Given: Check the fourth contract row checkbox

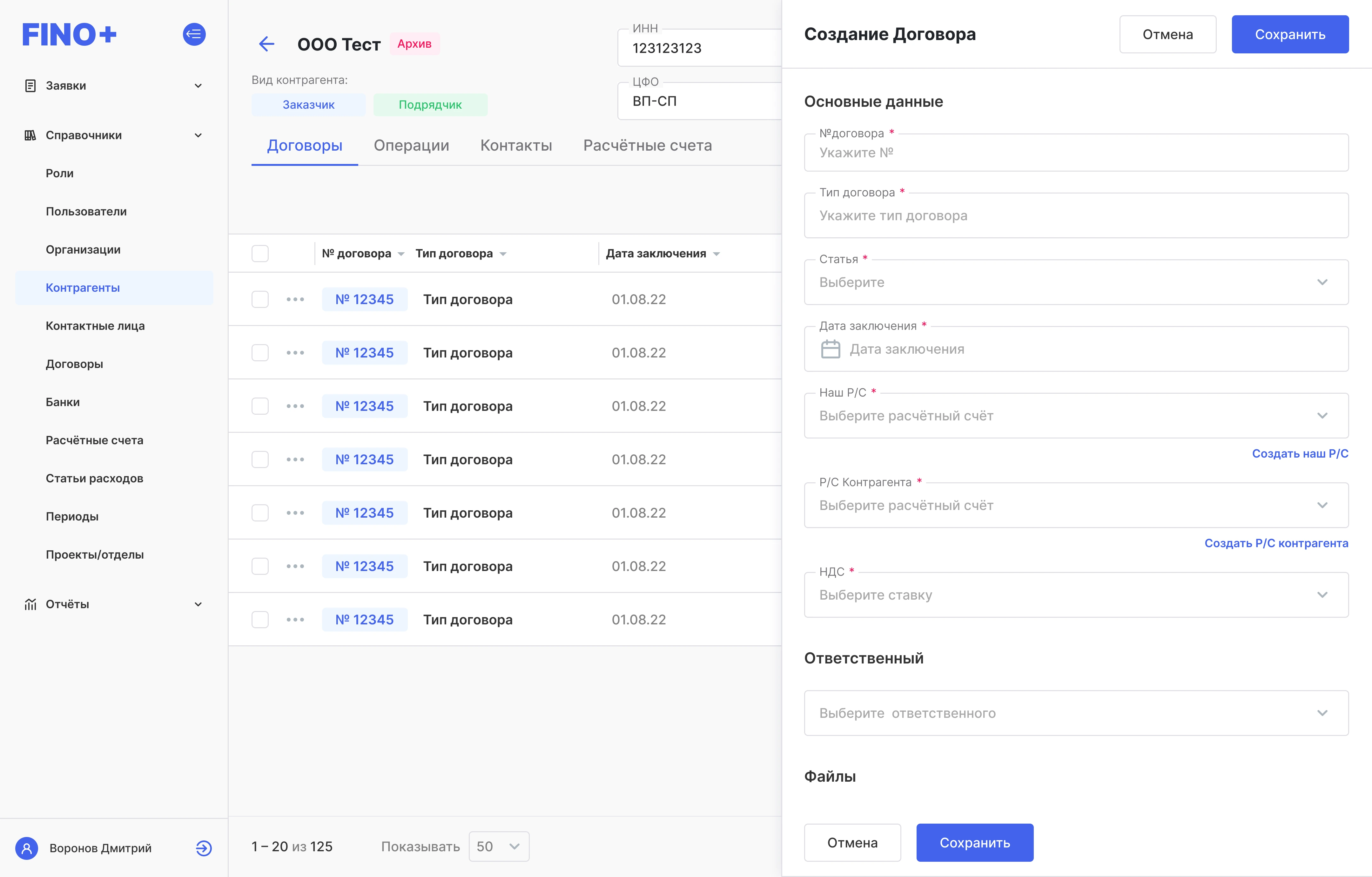Looking at the screenshot, I should pyautogui.click(x=260, y=459).
